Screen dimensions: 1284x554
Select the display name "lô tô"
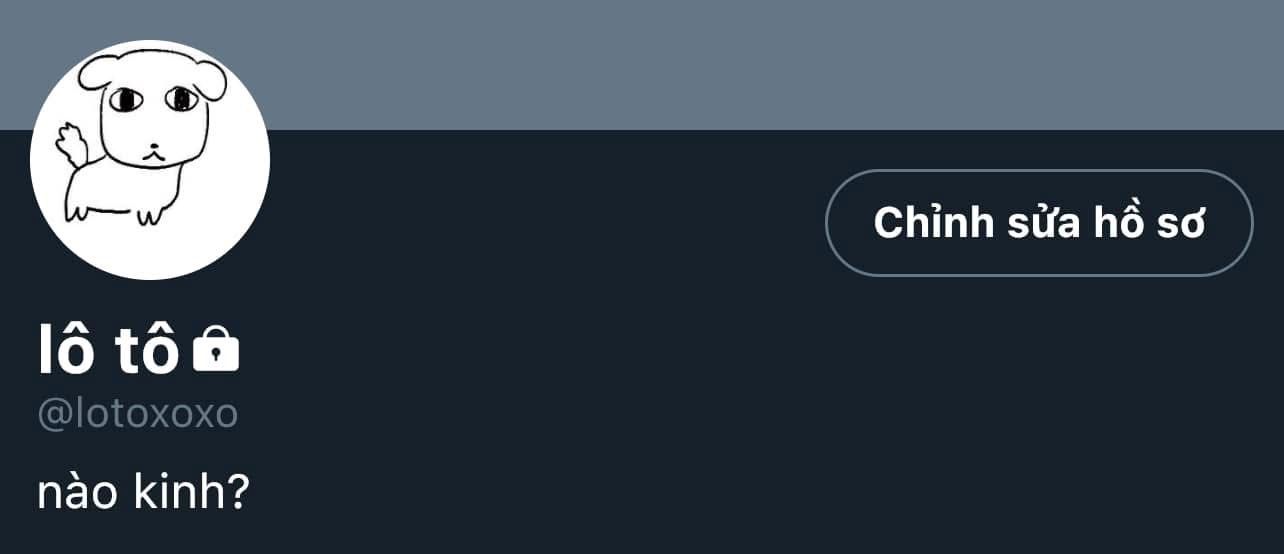(108, 351)
